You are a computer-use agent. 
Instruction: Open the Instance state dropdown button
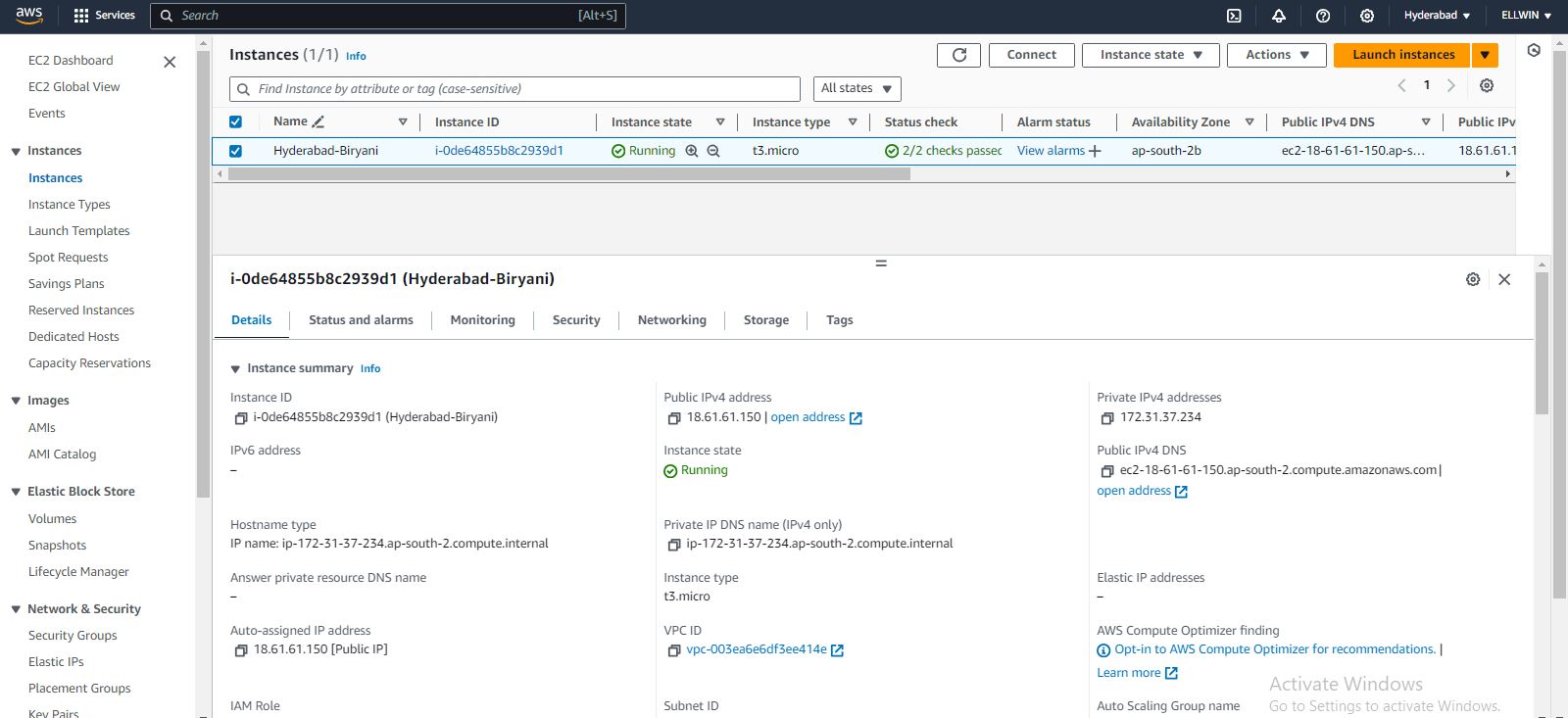[1150, 55]
